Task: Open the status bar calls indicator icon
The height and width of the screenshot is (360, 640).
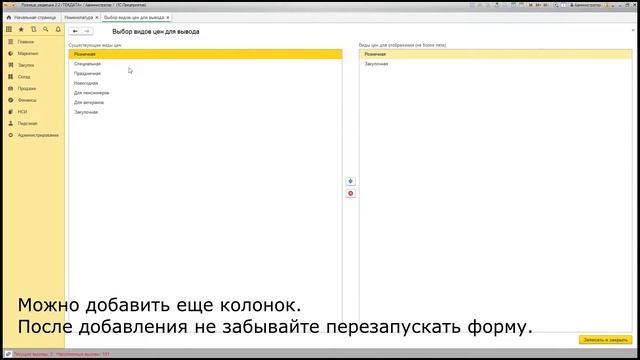Action: pyautogui.click(x=8, y=354)
